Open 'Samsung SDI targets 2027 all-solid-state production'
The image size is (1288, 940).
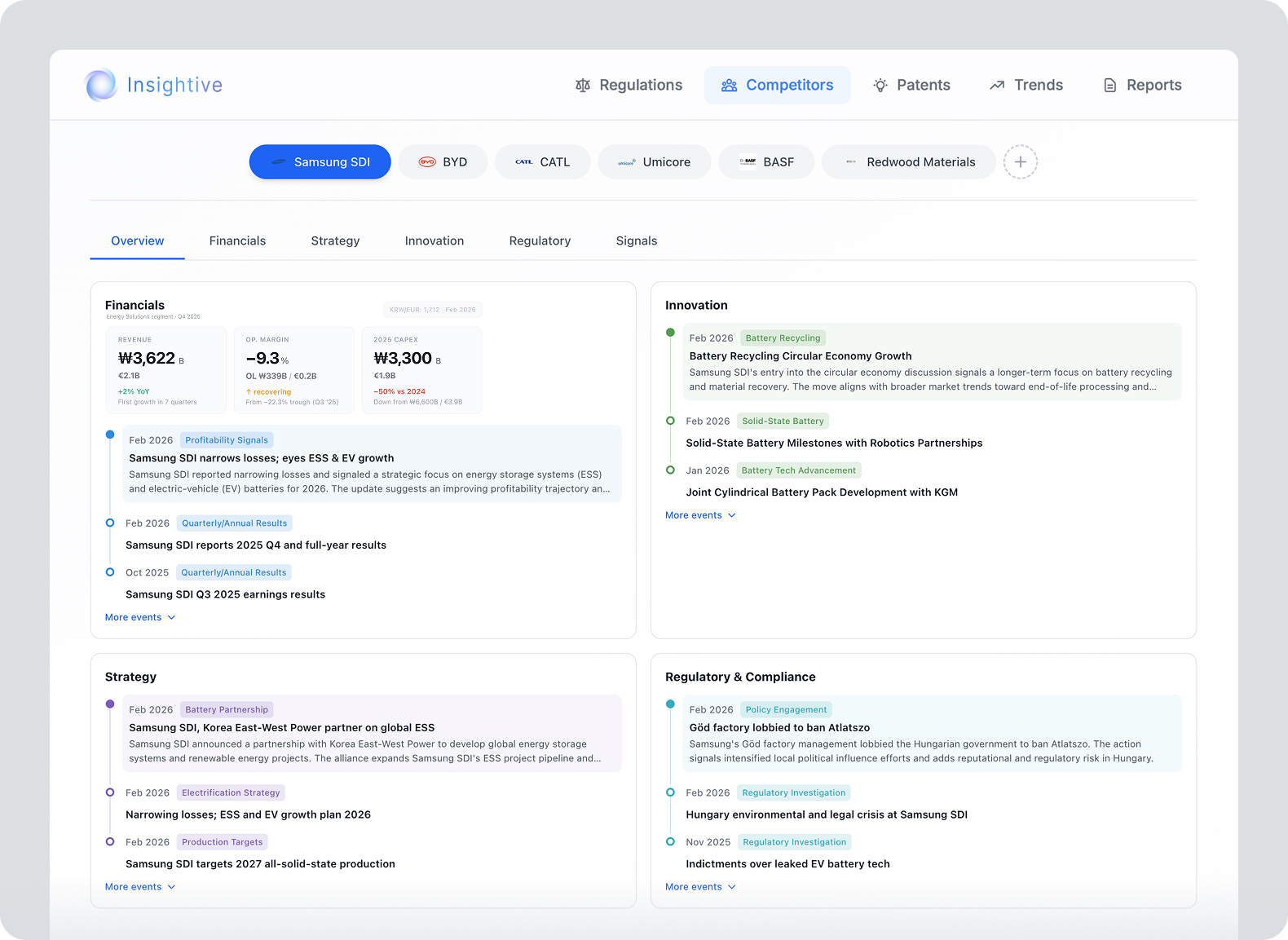point(260,864)
